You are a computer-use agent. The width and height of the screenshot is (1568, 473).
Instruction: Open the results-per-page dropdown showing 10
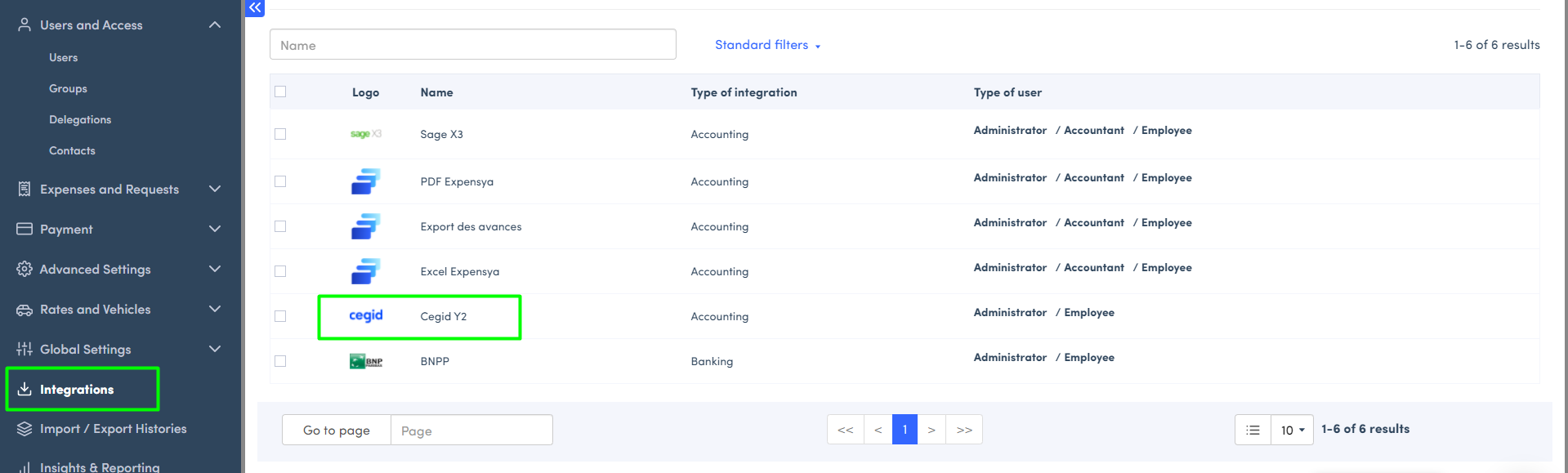coord(1292,430)
